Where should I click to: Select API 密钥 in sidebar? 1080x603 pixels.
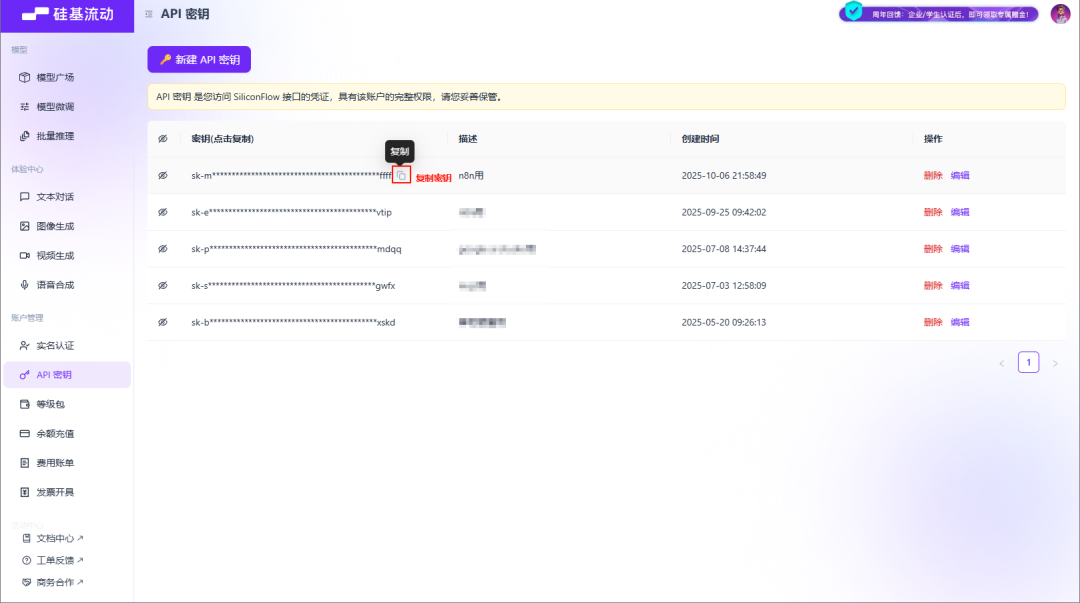coord(67,375)
